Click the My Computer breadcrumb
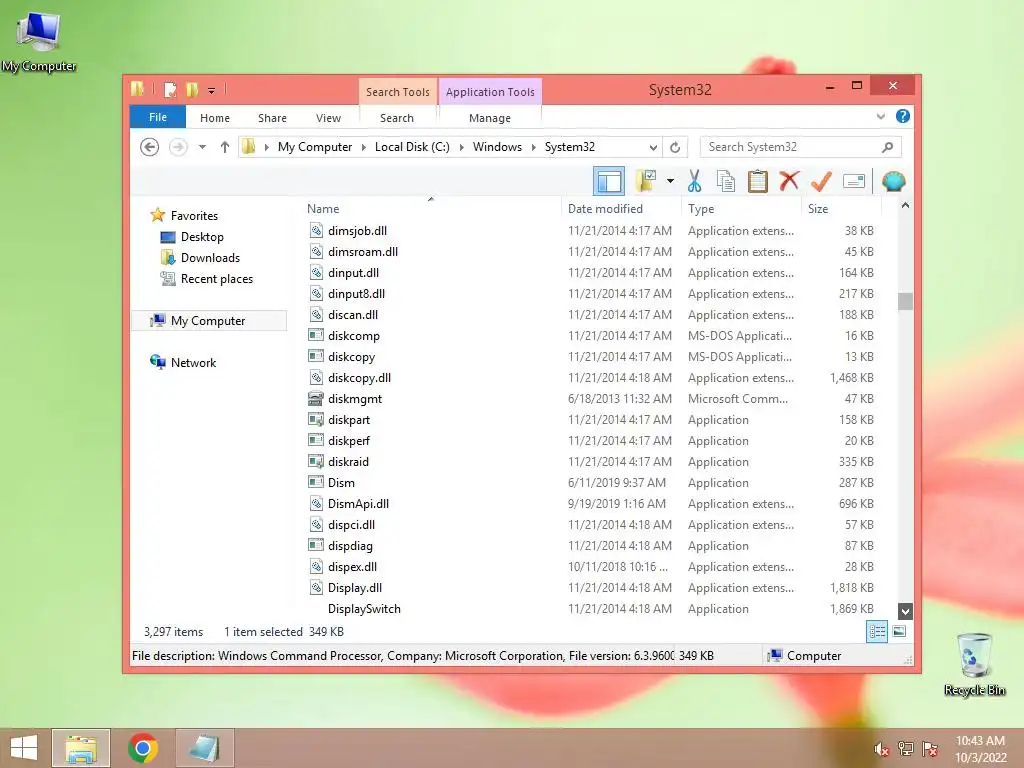Viewport: 1024px width, 768px height. coord(315,147)
